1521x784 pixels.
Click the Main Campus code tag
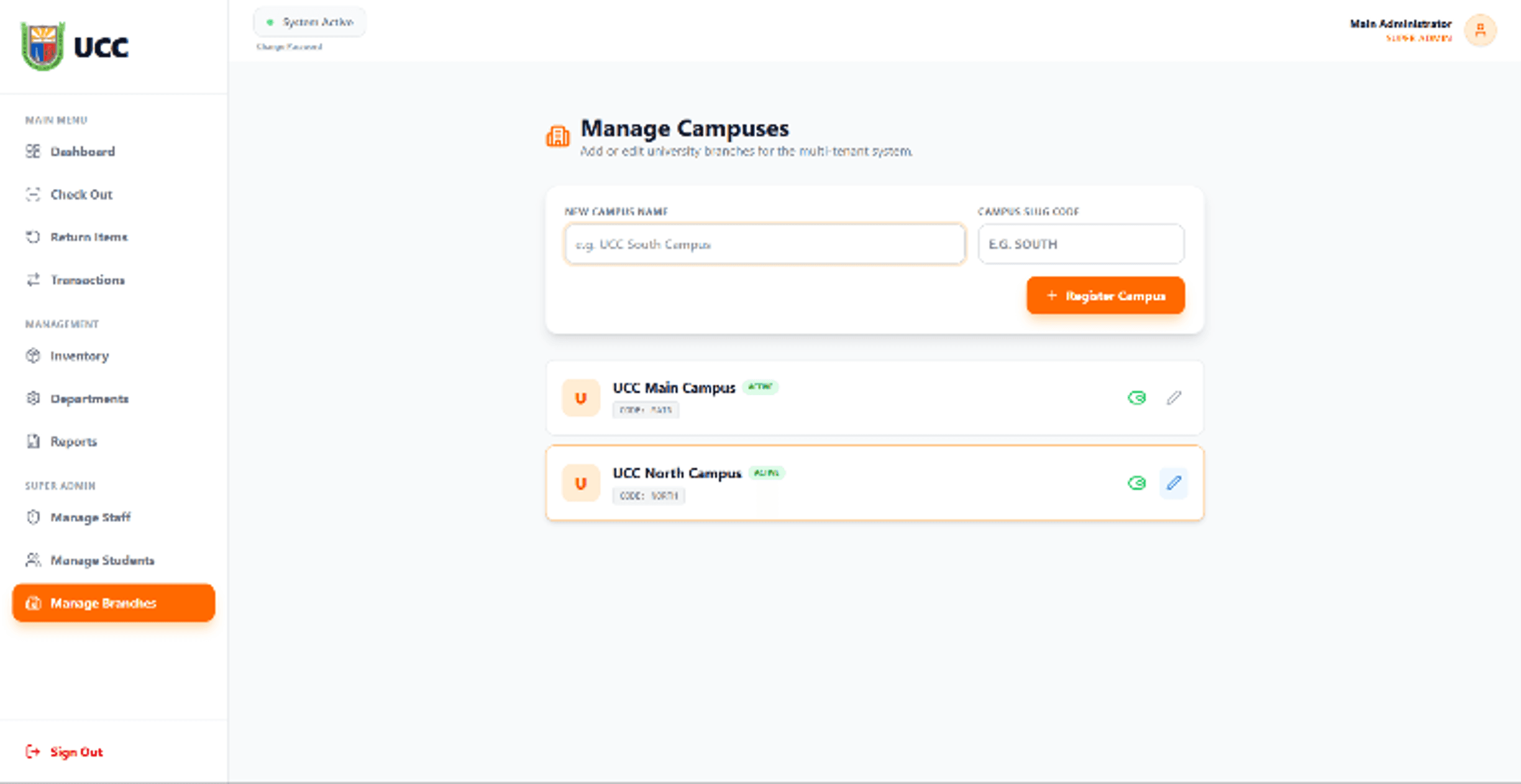[x=646, y=410]
